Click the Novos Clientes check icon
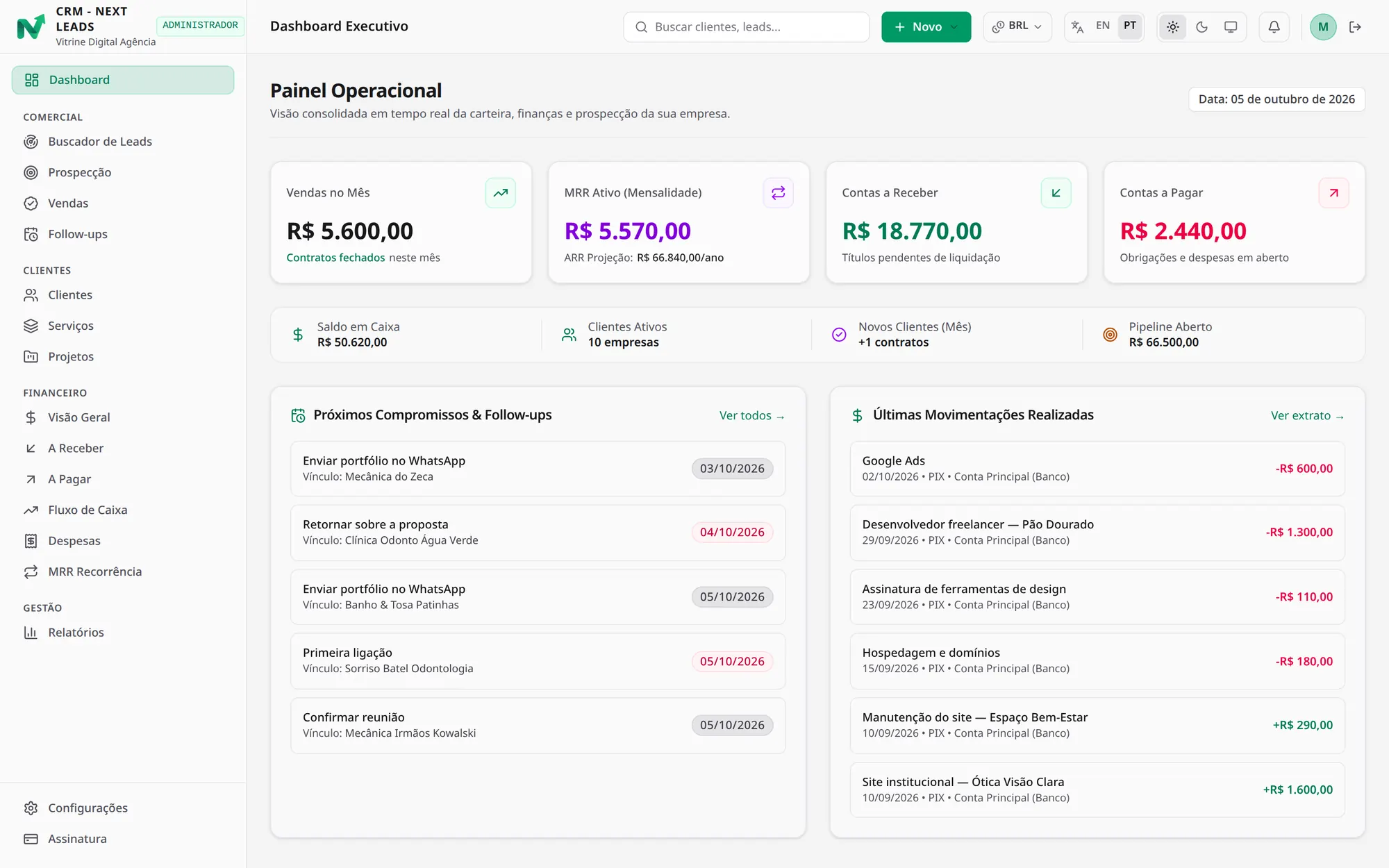1389x868 pixels. tap(839, 335)
